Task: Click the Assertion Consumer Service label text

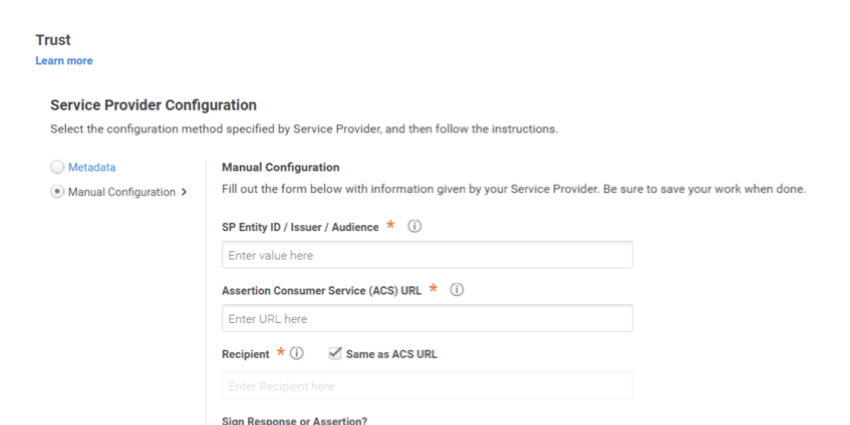Action: pos(321,290)
